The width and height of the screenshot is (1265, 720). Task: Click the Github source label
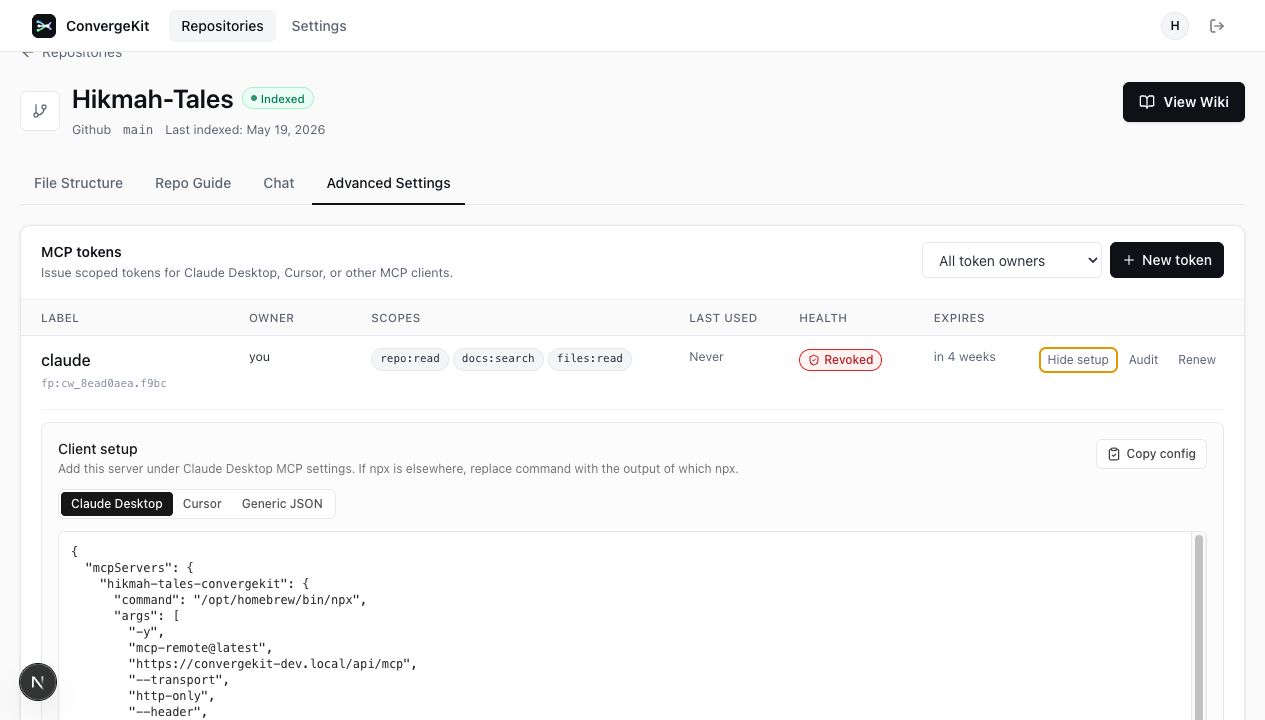[92, 130]
